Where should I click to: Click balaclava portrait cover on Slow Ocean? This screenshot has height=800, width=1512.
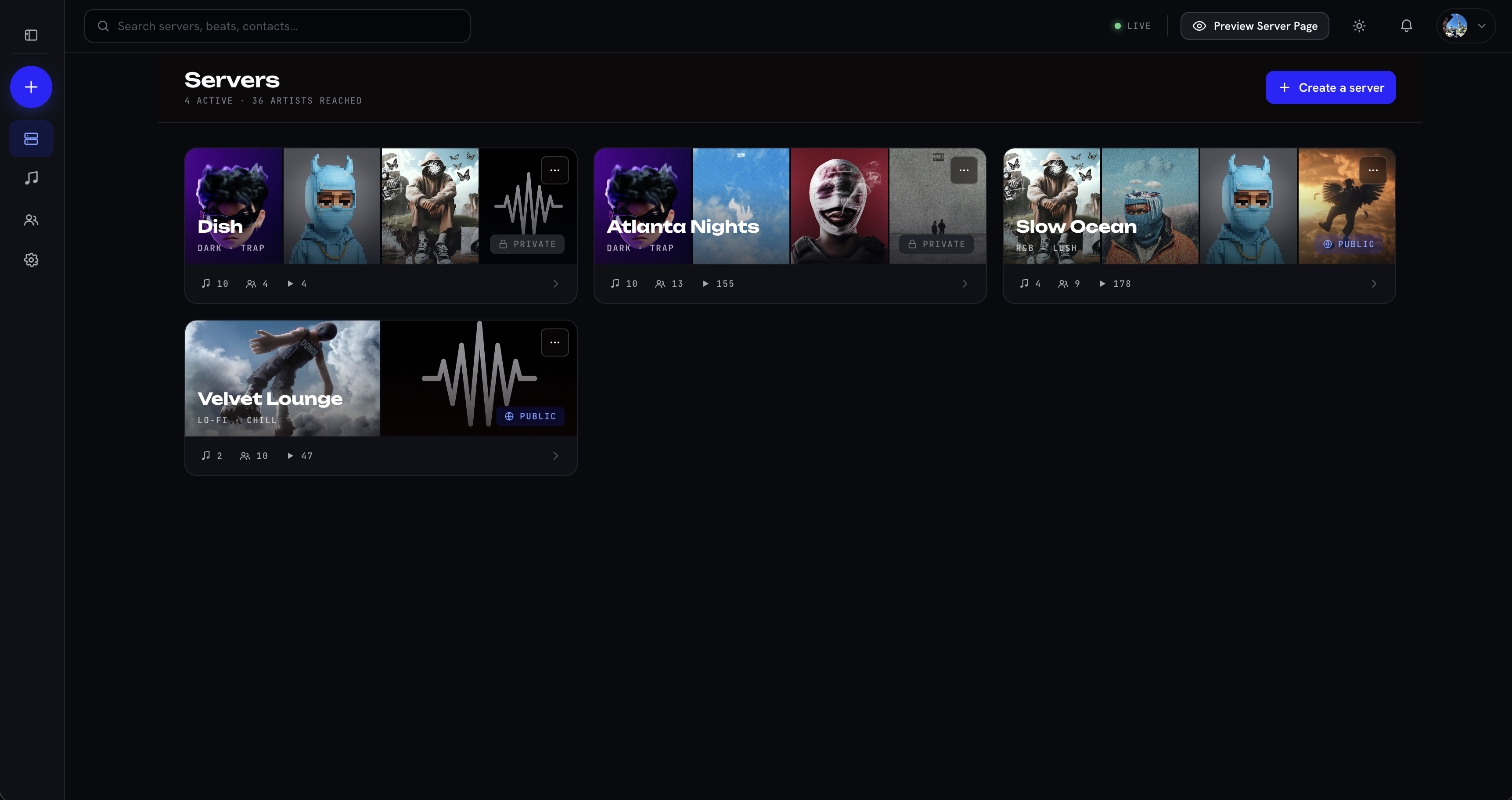[x=1150, y=206]
